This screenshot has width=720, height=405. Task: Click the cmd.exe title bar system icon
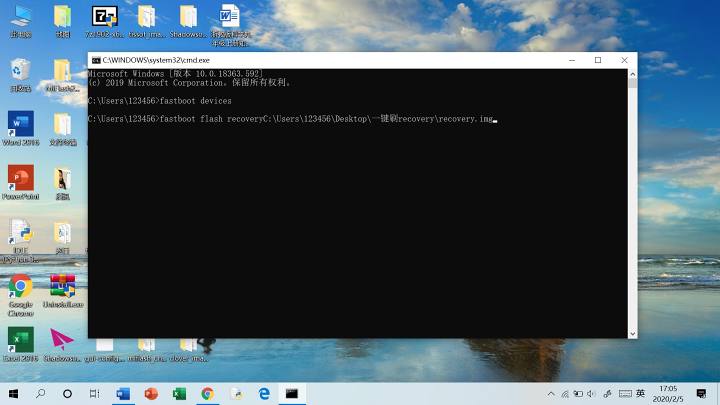(x=96, y=60)
